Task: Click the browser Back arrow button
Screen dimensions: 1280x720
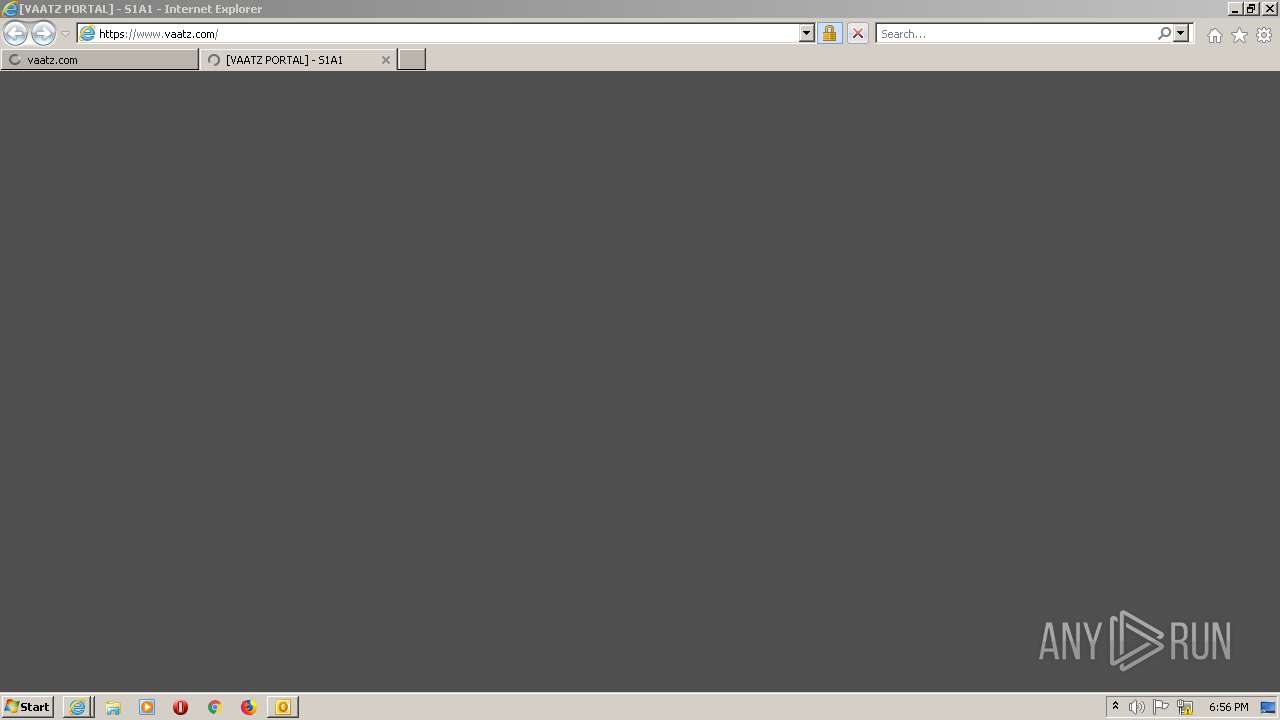Action: point(15,34)
